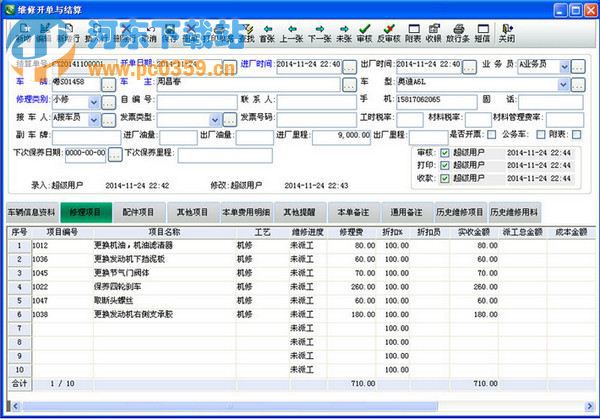Go to next record with 下一张
This screenshot has width=600, height=419.
pyautogui.click(x=320, y=33)
